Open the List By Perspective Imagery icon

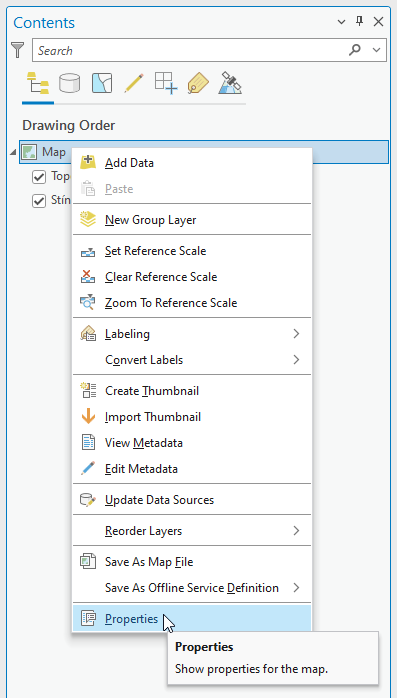pyautogui.click(x=230, y=83)
